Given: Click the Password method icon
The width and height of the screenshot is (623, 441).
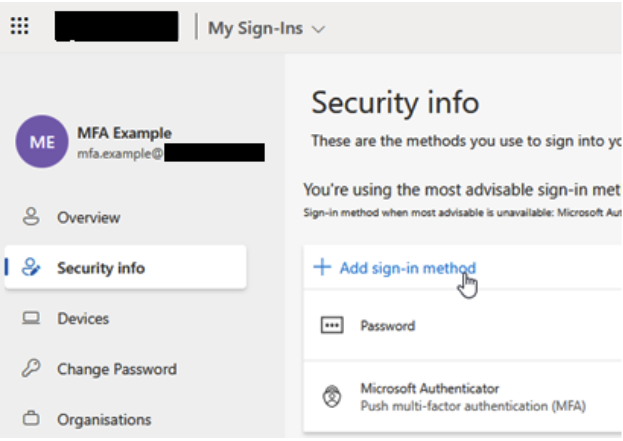Looking at the screenshot, I should 331,326.
